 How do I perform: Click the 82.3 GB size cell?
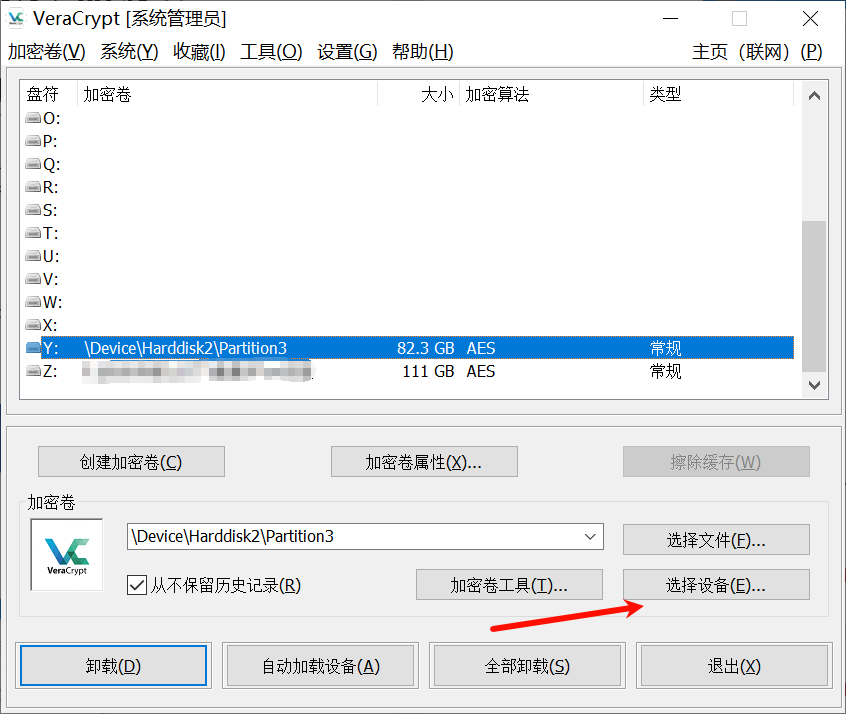coord(425,348)
